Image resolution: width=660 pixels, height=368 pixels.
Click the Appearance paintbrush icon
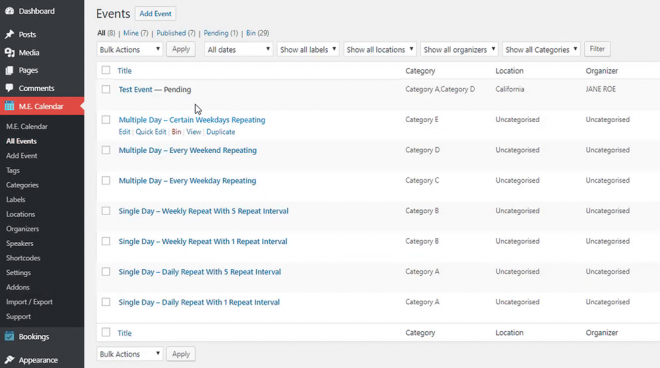pos(9,360)
